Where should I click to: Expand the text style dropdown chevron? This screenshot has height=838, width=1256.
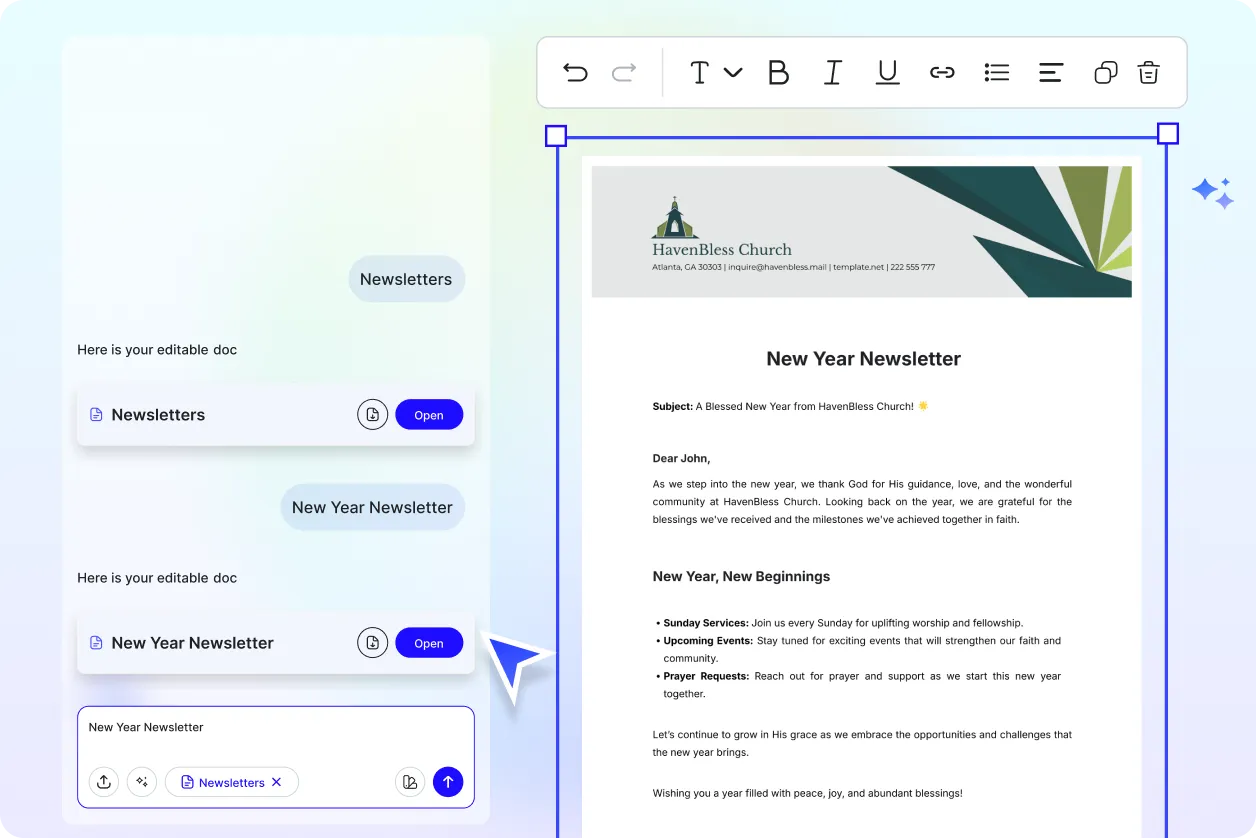coord(733,72)
